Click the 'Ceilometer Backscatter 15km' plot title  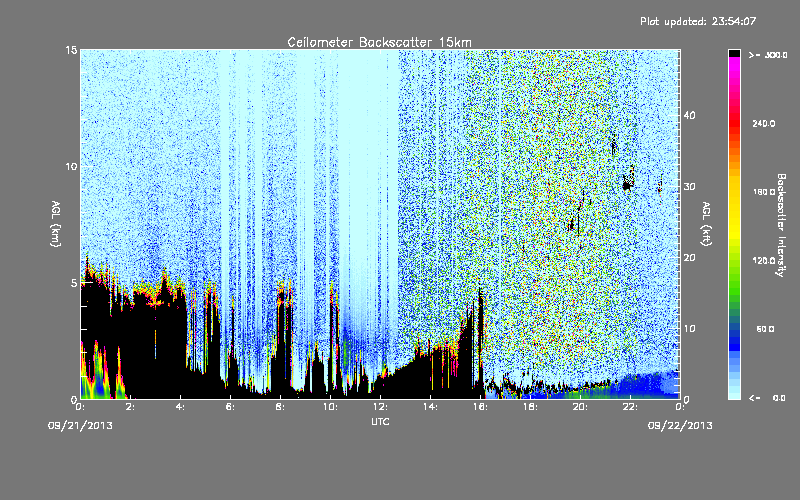pyautogui.click(x=380, y=42)
